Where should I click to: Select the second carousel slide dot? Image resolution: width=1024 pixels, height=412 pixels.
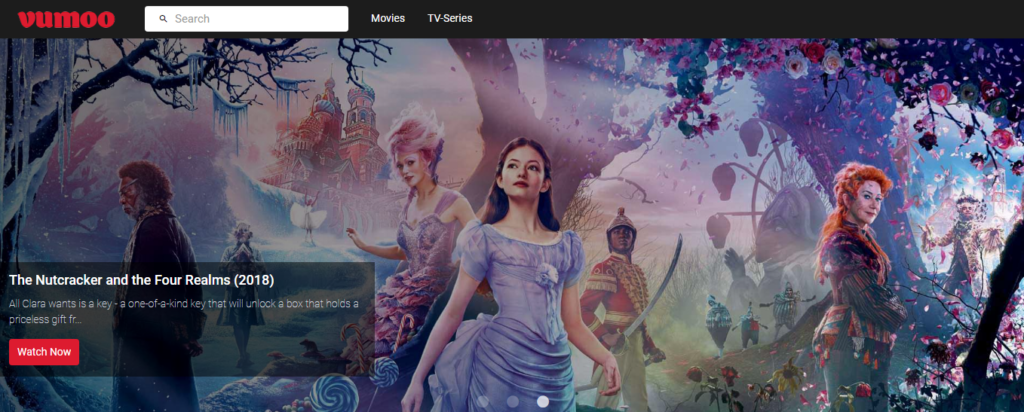[x=513, y=402]
